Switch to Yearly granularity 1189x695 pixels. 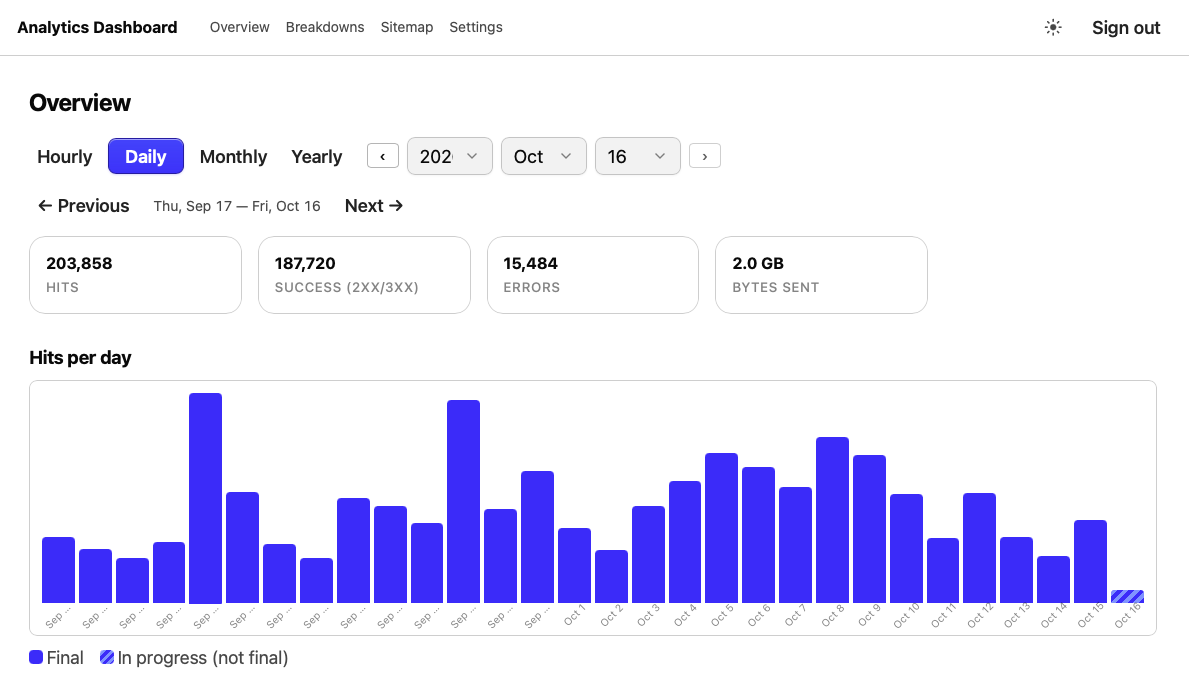(316, 156)
